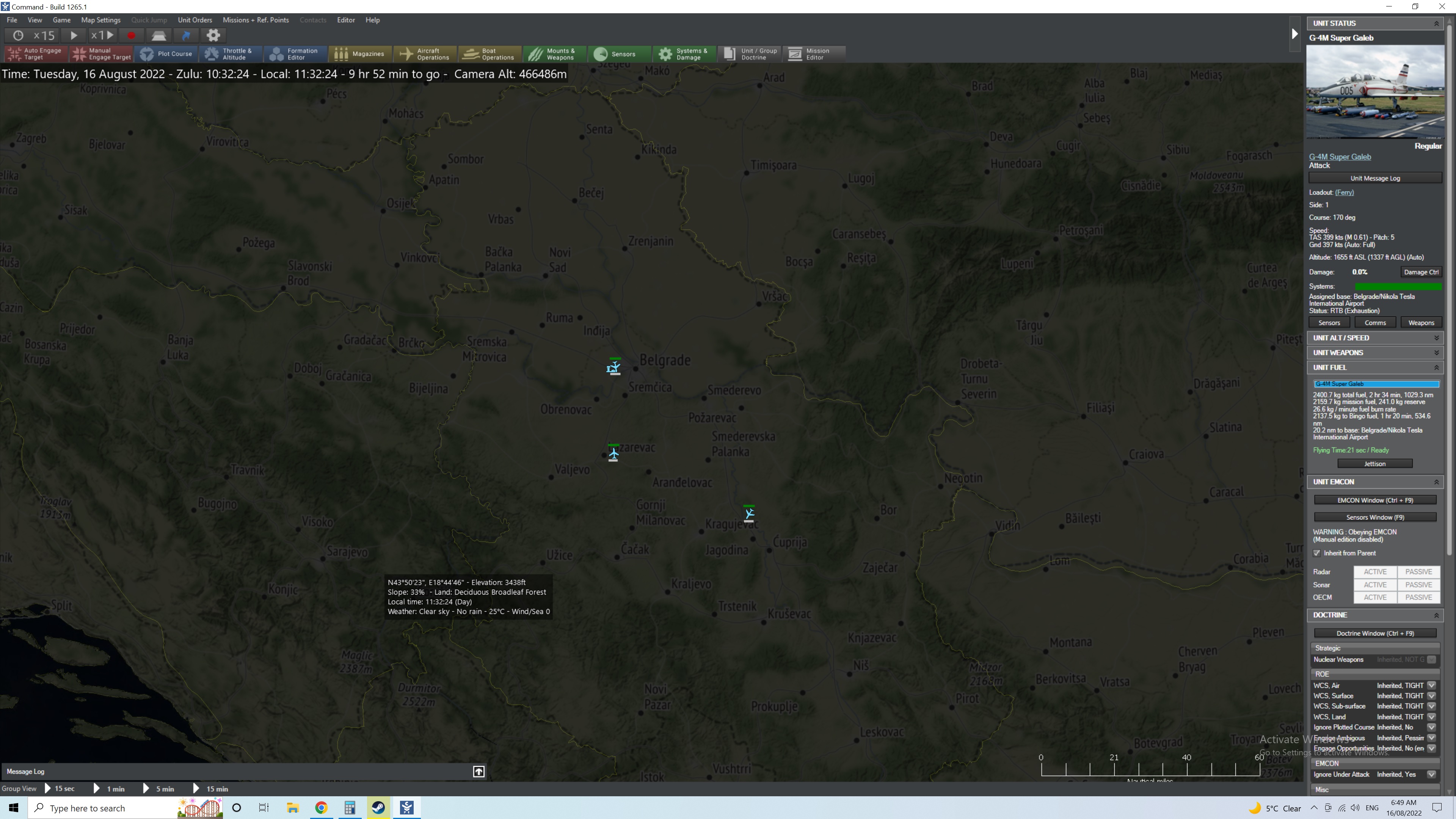
Task: Collapse the UNIT FUEL section
Action: tap(1436, 367)
